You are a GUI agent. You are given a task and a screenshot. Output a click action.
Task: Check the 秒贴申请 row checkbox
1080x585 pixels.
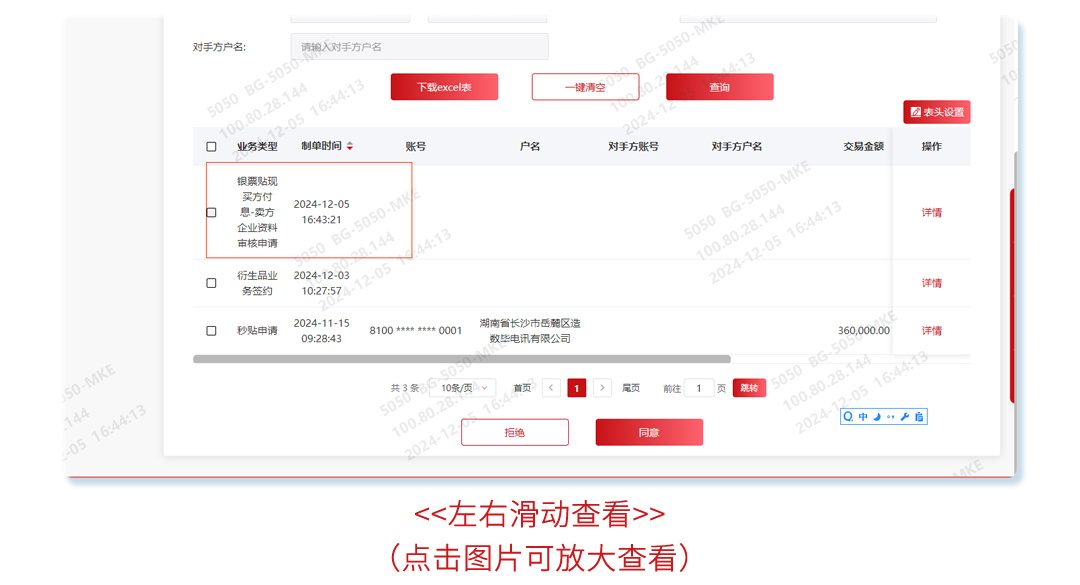[x=211, y=331]
